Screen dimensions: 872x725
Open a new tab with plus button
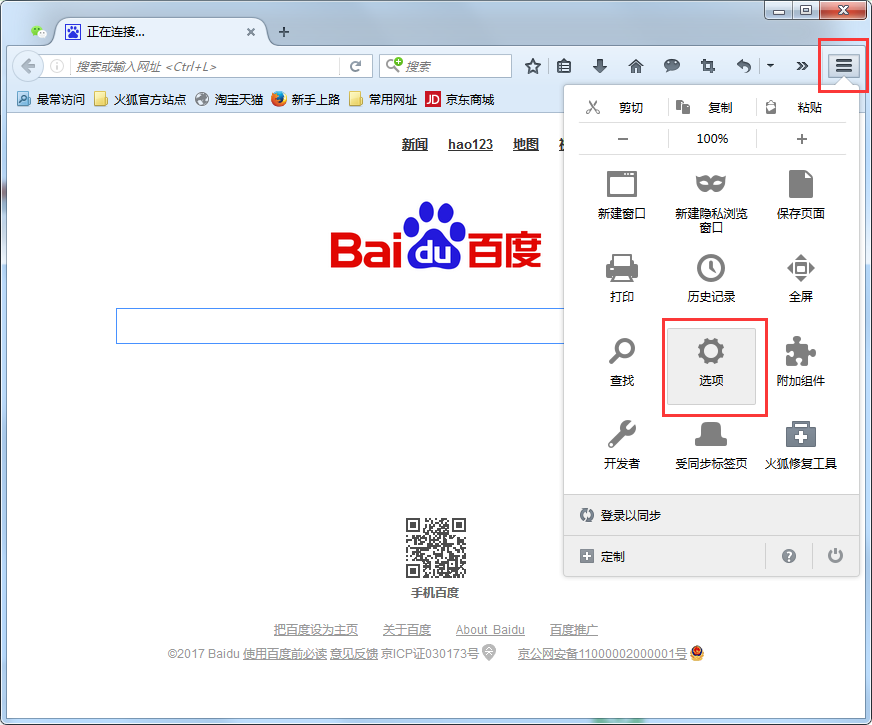coord(284,32)
